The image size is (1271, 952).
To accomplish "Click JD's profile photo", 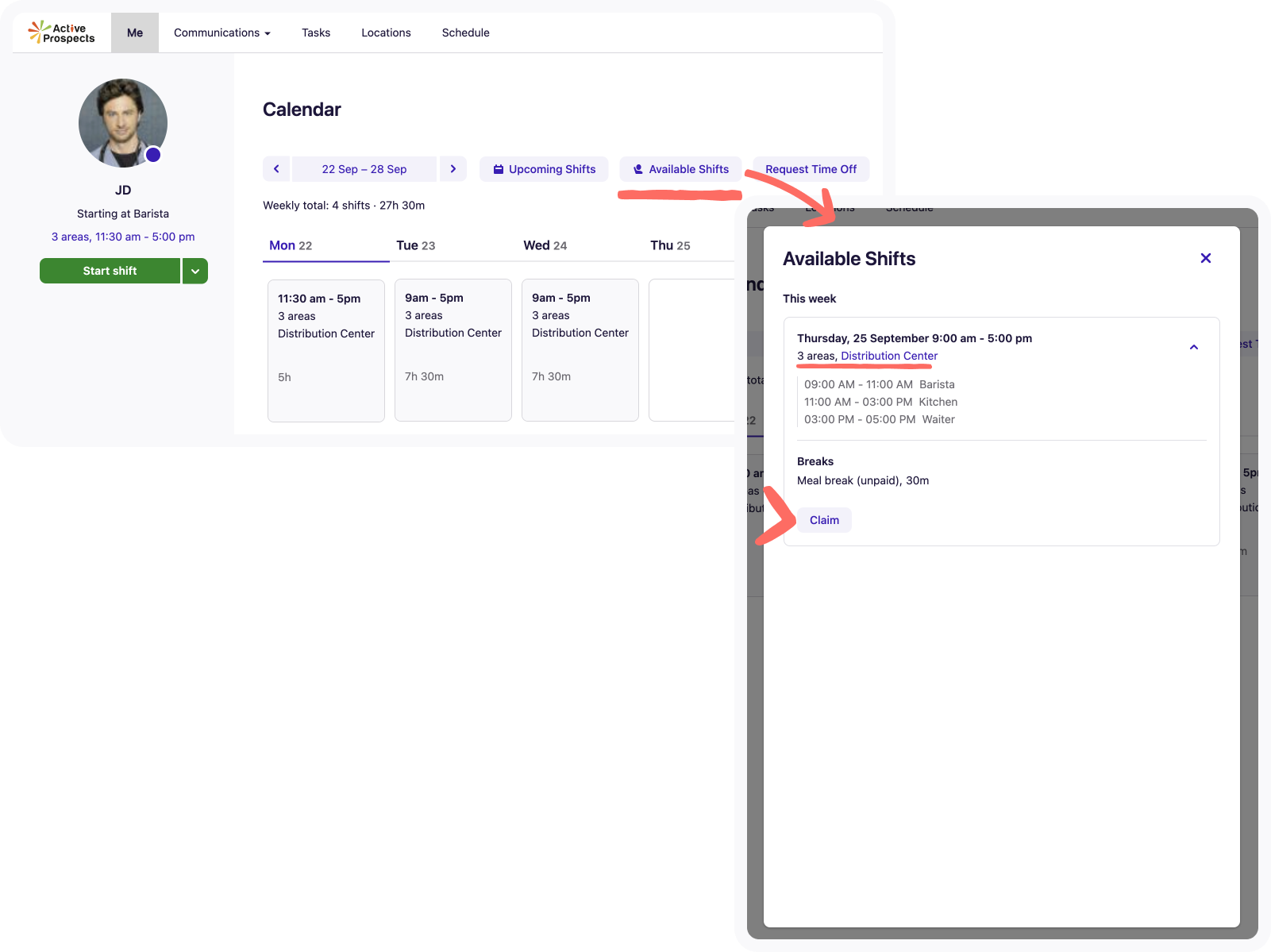I will (x=123, y=123).
